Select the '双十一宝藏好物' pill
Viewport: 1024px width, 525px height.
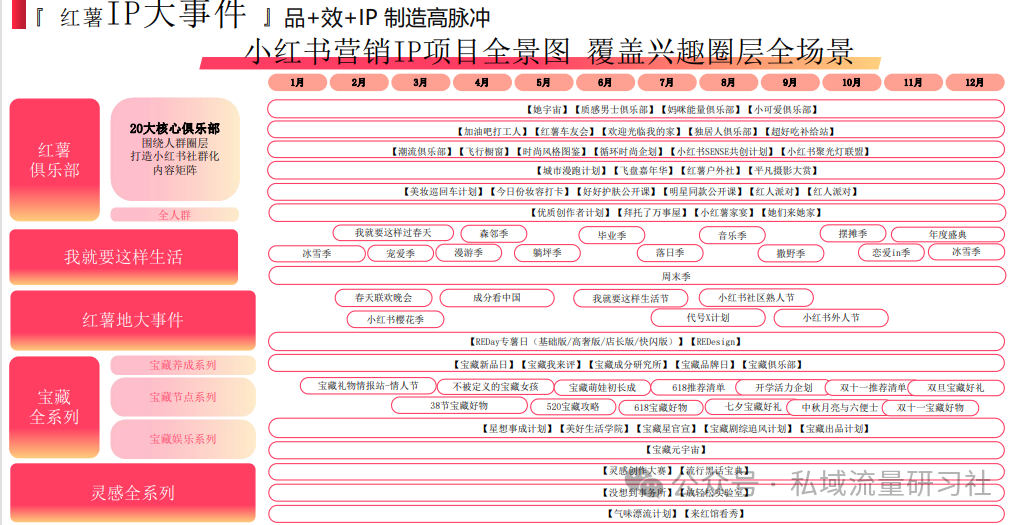(x=931, y=407)
